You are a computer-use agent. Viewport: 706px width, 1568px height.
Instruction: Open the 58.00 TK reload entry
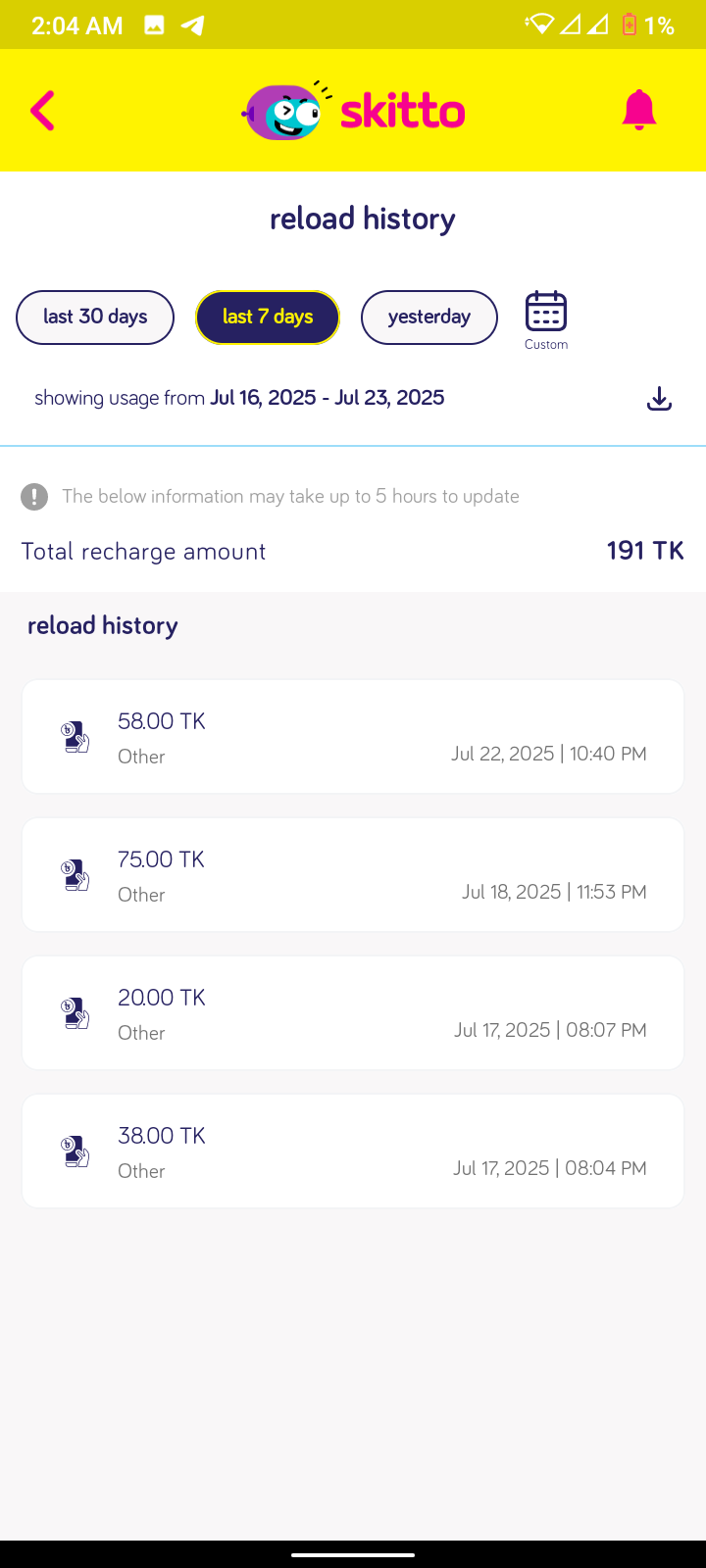pyautogui.click(x=353, y=736)
